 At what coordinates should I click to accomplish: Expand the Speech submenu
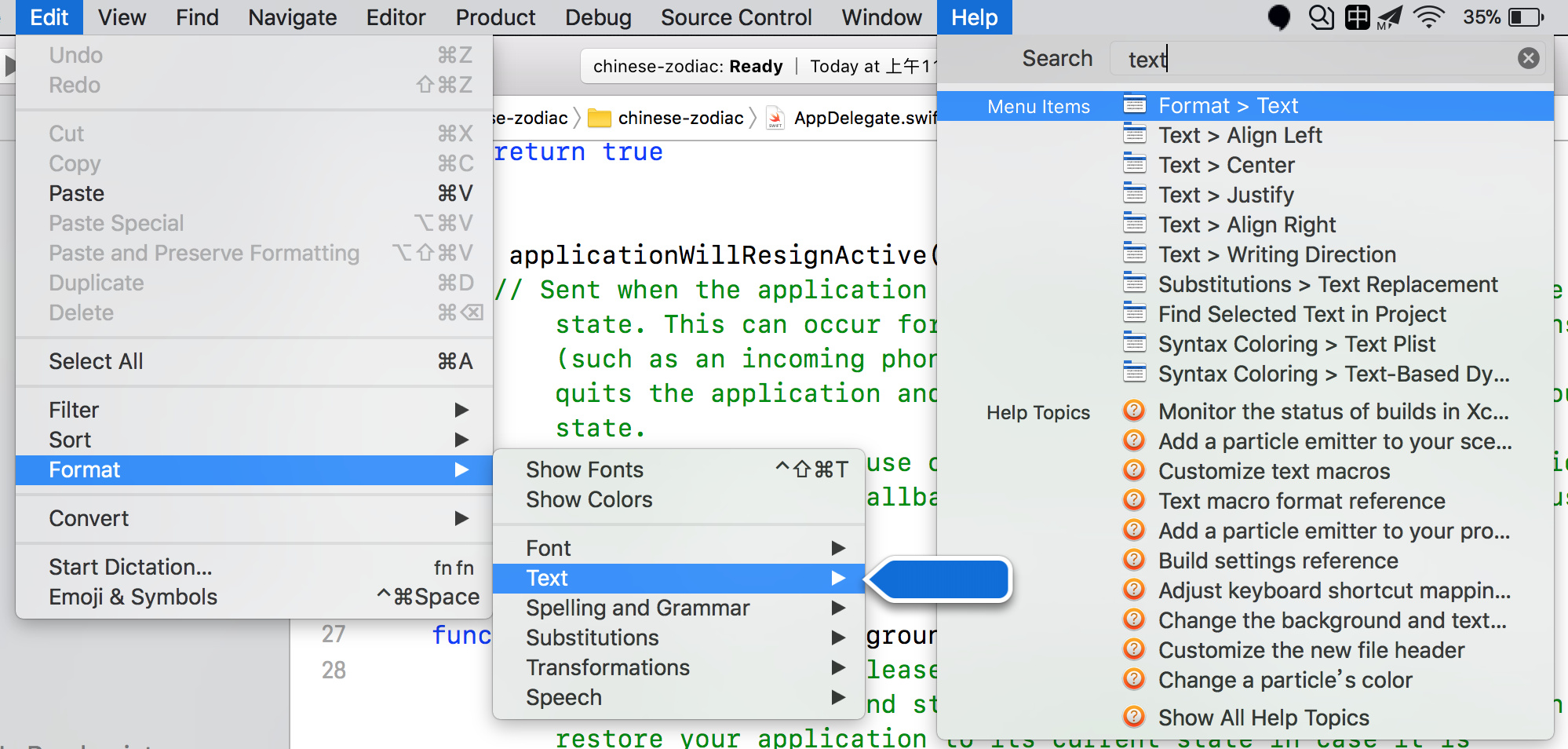click(679, 697)
